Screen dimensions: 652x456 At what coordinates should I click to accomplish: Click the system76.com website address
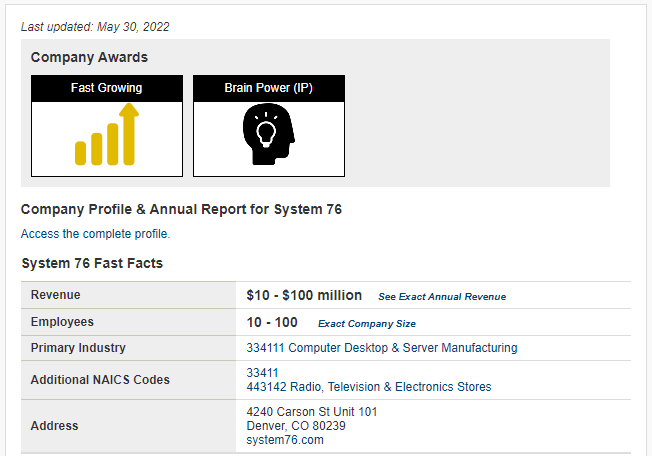(285, 440)
